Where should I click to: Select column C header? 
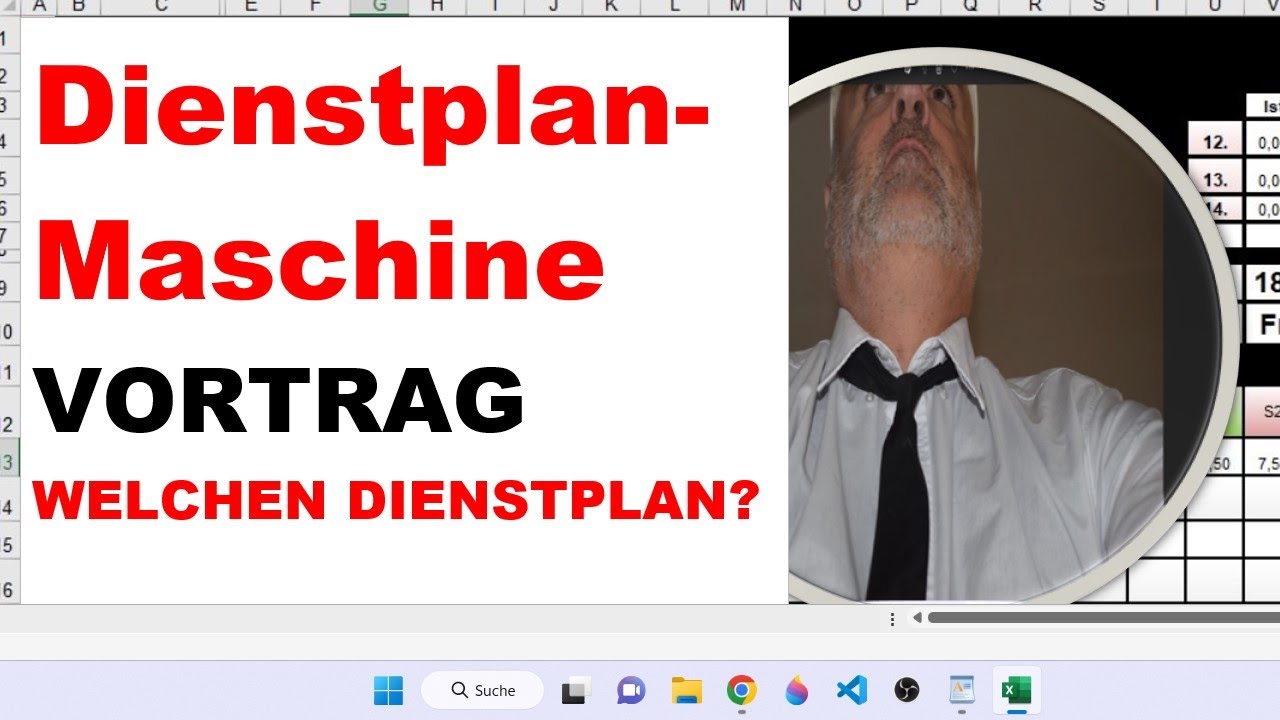coord(161,7)
